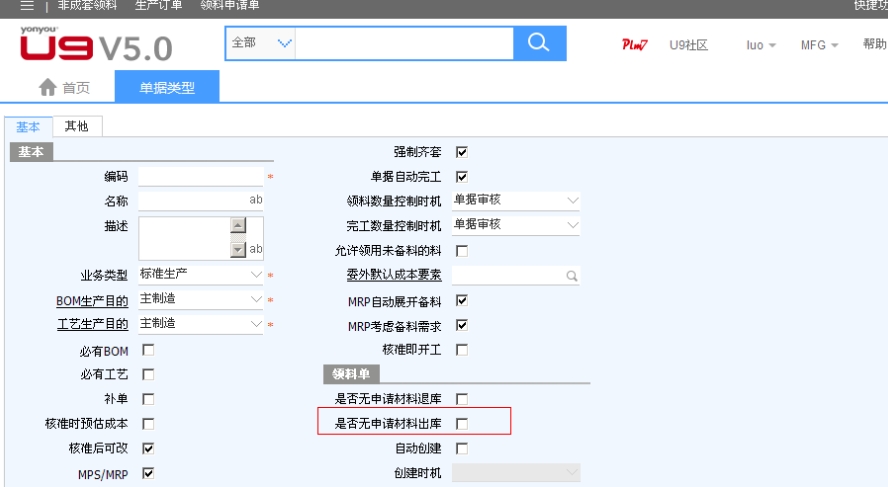The width and height of the screenshot is (888, 487).
Task: Check the 必有工艺 checkbox
Action: pos(148,374)
